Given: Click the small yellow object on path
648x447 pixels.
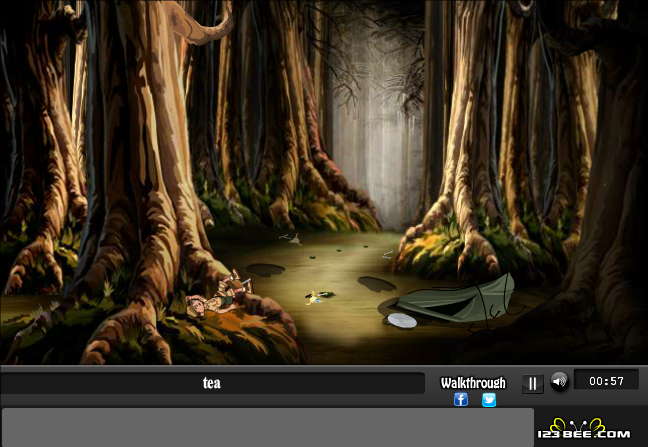Looking at the screenshot, I should coord(314,297).
